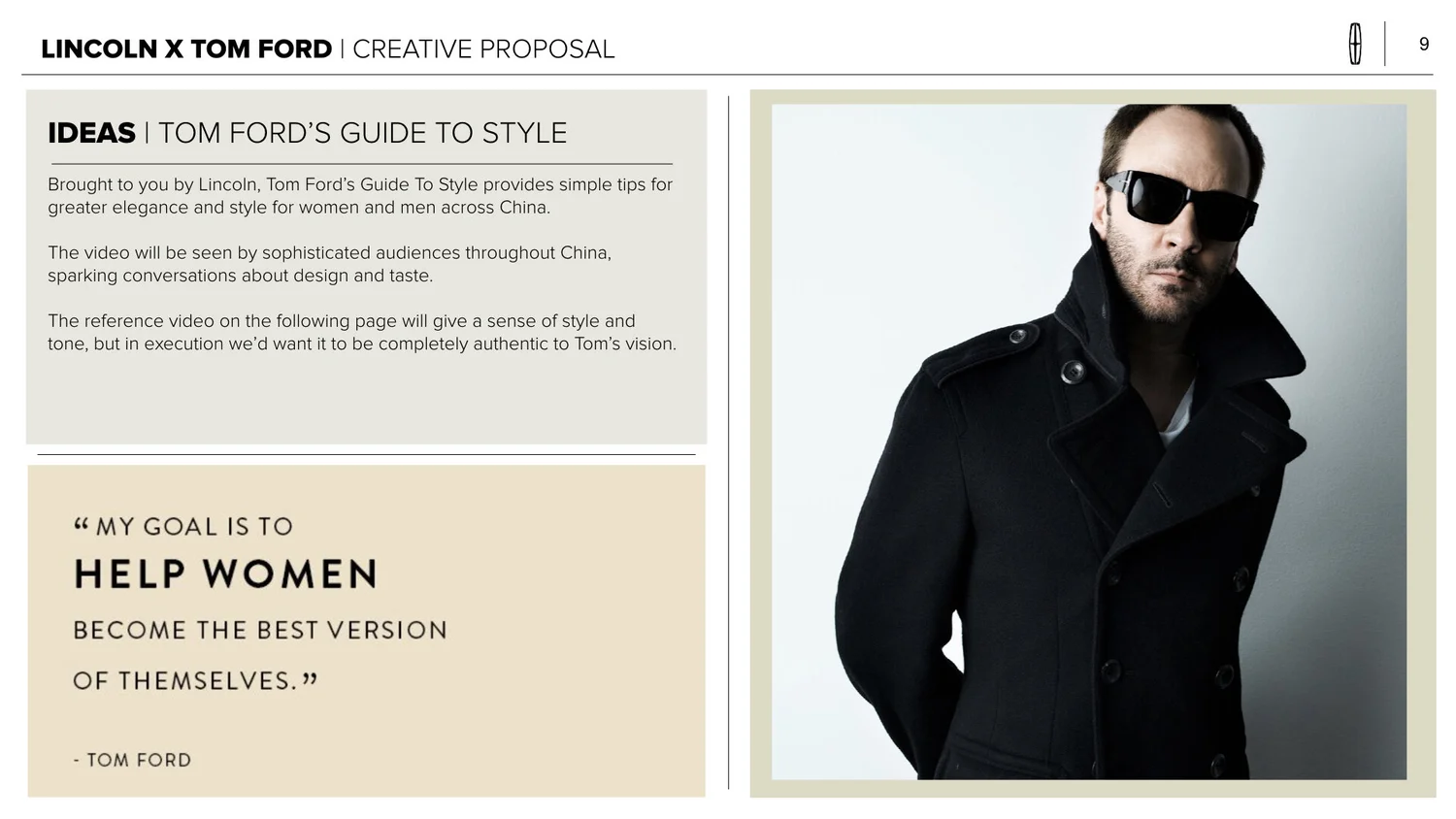Select the page number 9

tap(1424, 44)
